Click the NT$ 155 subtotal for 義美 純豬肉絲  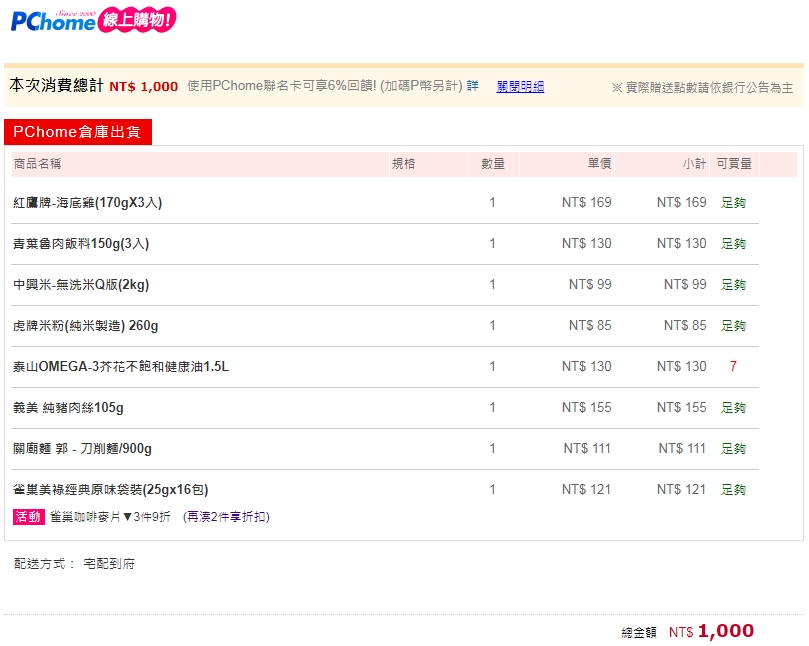tap(682, 408)
